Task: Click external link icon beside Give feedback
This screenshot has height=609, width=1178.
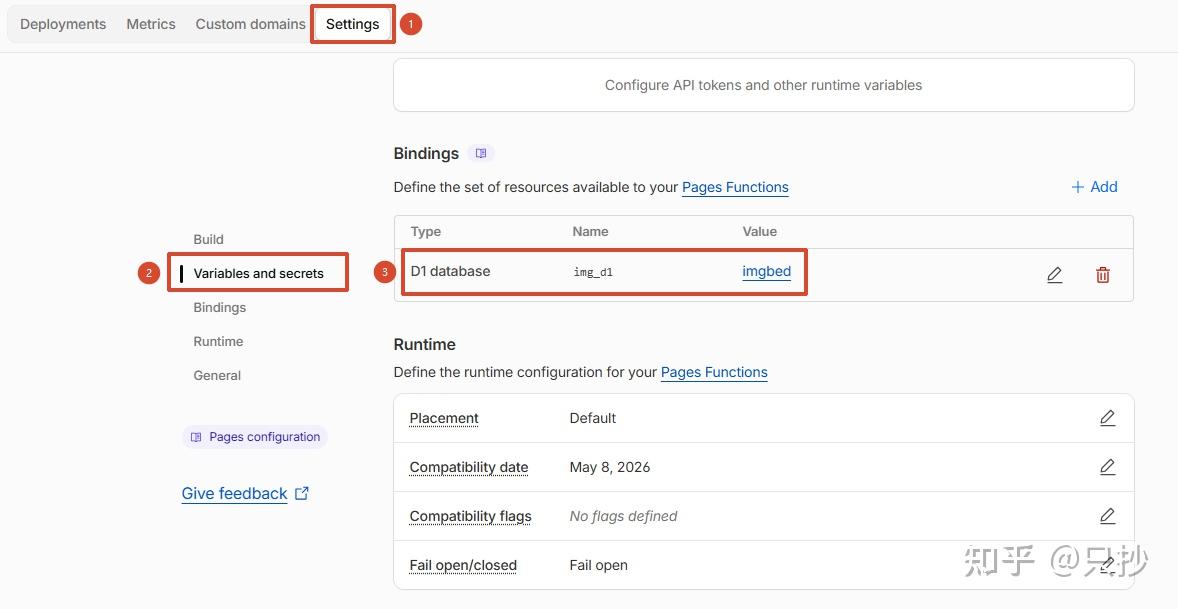Action: click(x=302, y=493)
